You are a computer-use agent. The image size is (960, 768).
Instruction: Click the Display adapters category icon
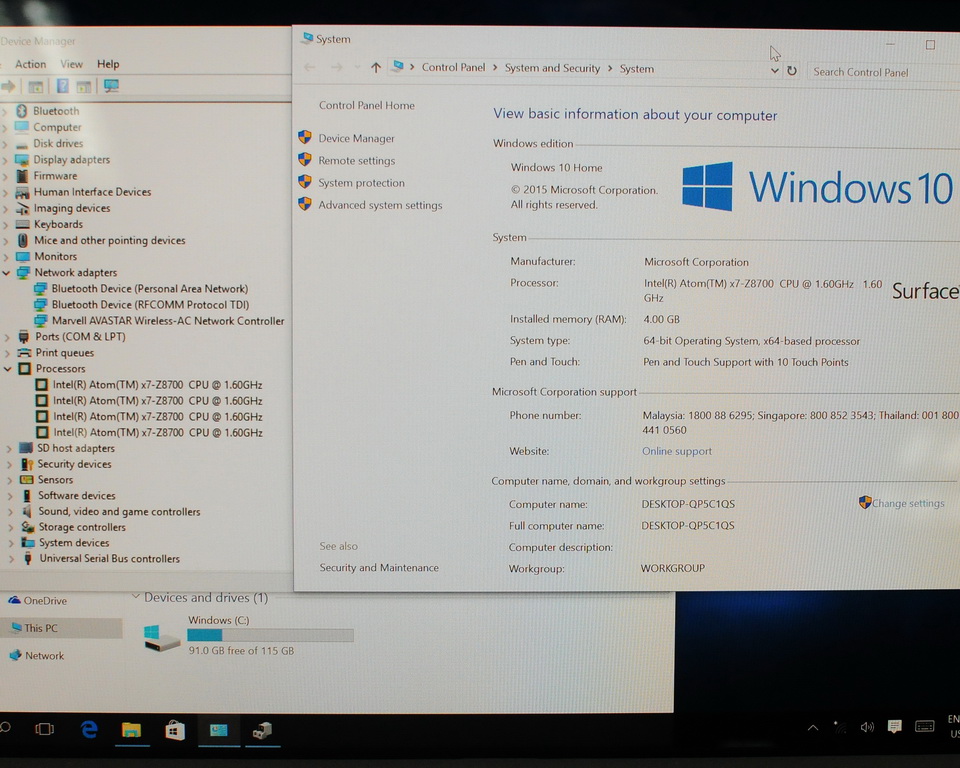pos(22,160)
